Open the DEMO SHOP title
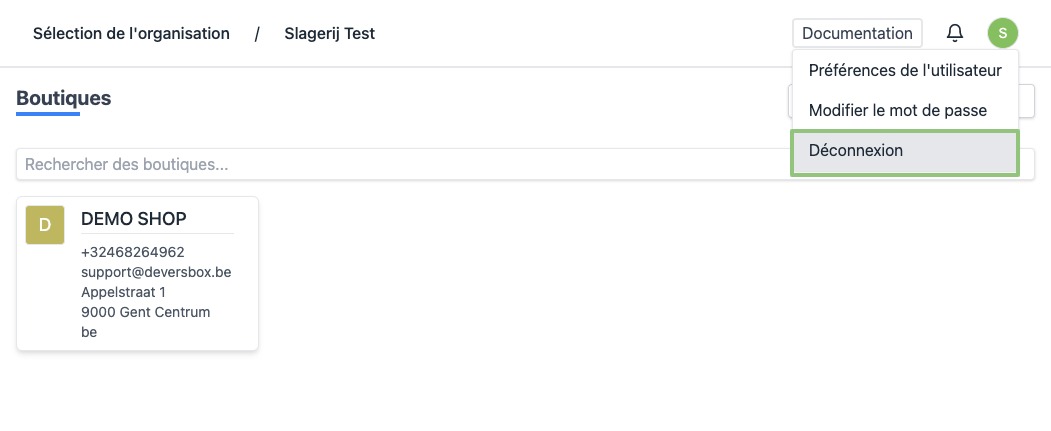The width and height of the screenshot is (1051, 431). pyautogui.click(x=133, y=219)
